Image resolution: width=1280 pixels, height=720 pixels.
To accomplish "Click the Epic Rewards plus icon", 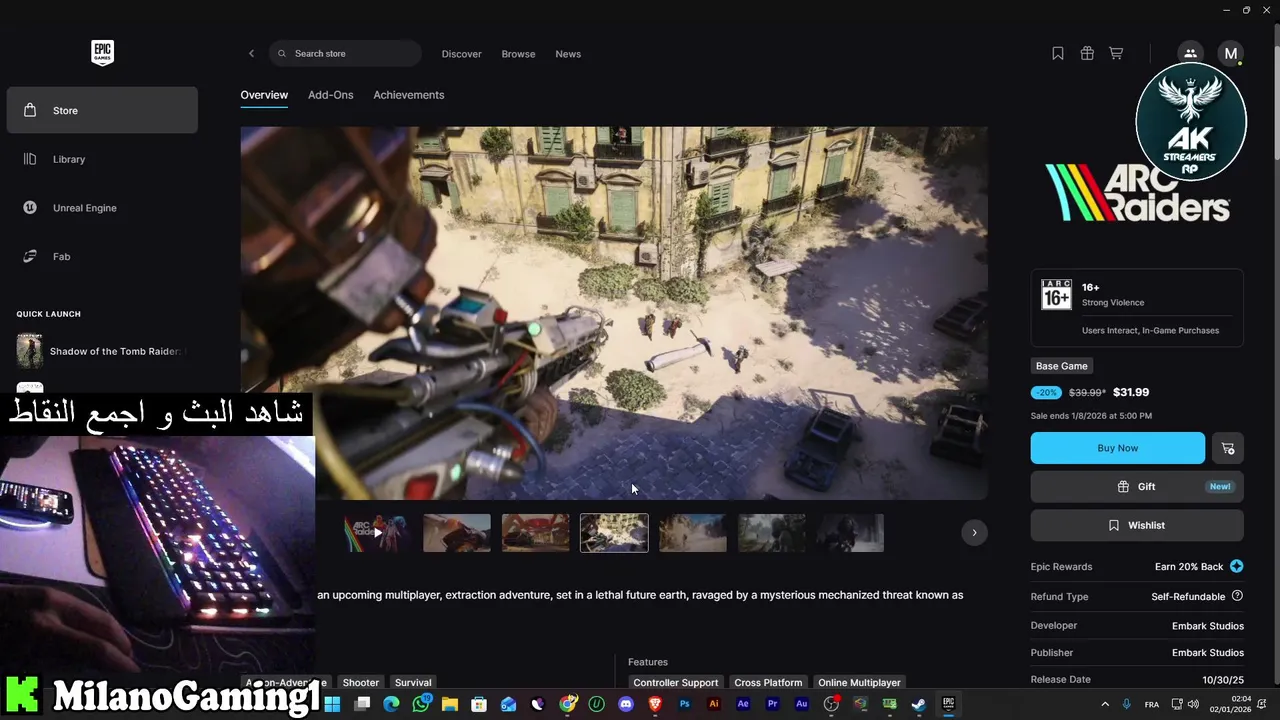I will pos(1237,566).
